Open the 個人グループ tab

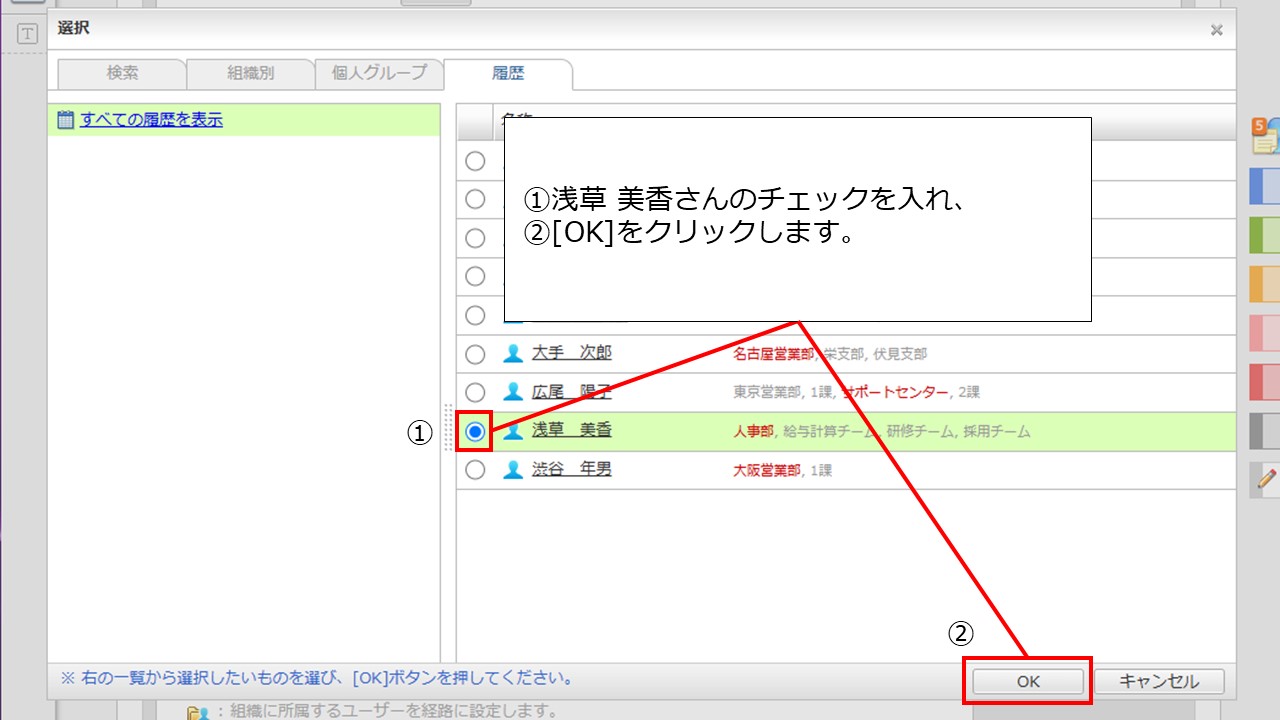(379, 73)
